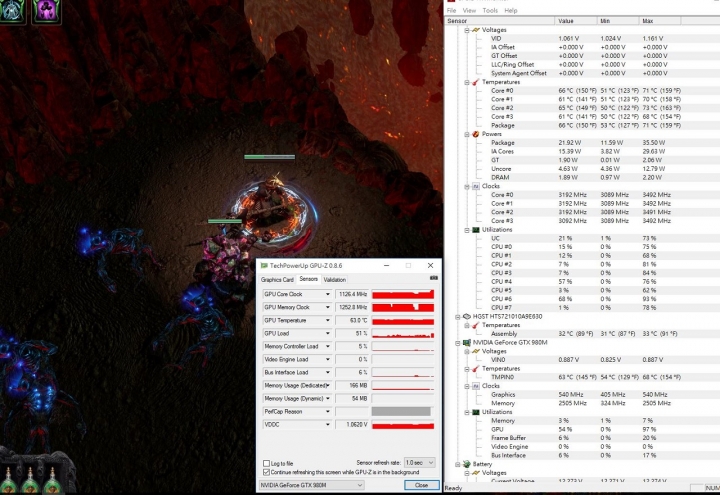
Task: Click the HGST hard drive icon
Action: tap(467, 316)
